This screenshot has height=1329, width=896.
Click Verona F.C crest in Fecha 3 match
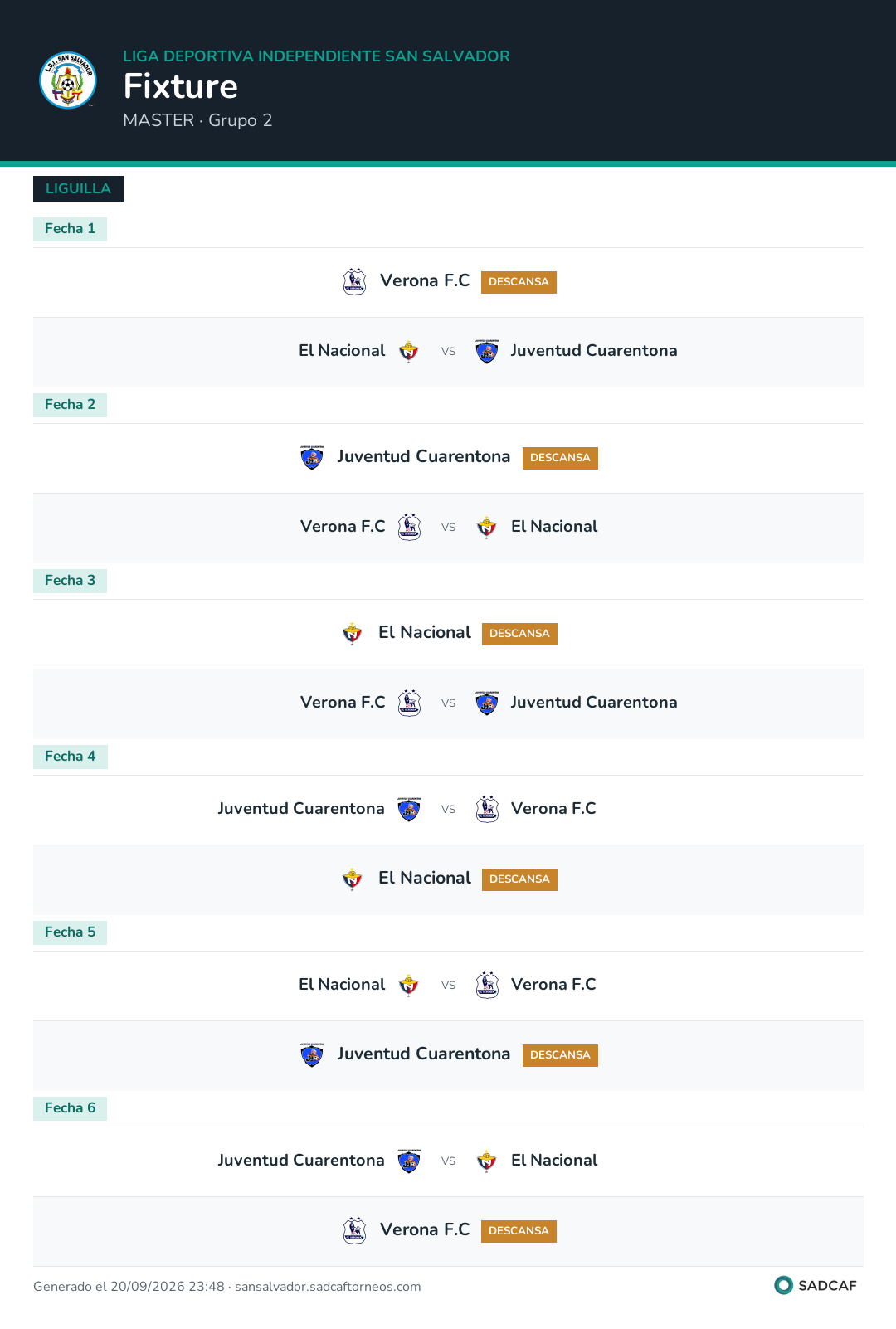point(409,703)
